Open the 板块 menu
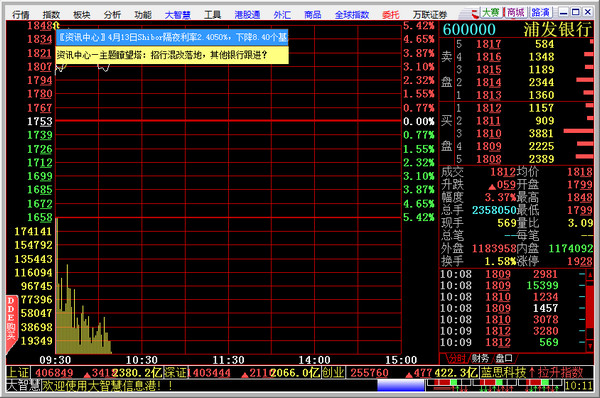Image resolution: width=600 pixels, height=398 pixels. (x=82, y=15)
